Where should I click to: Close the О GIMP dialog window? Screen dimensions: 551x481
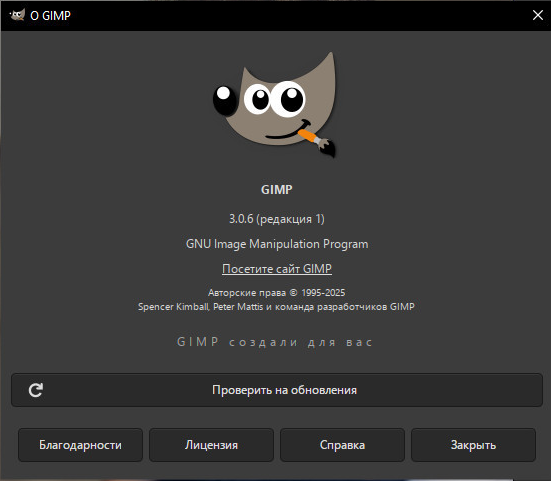[538, 15]
